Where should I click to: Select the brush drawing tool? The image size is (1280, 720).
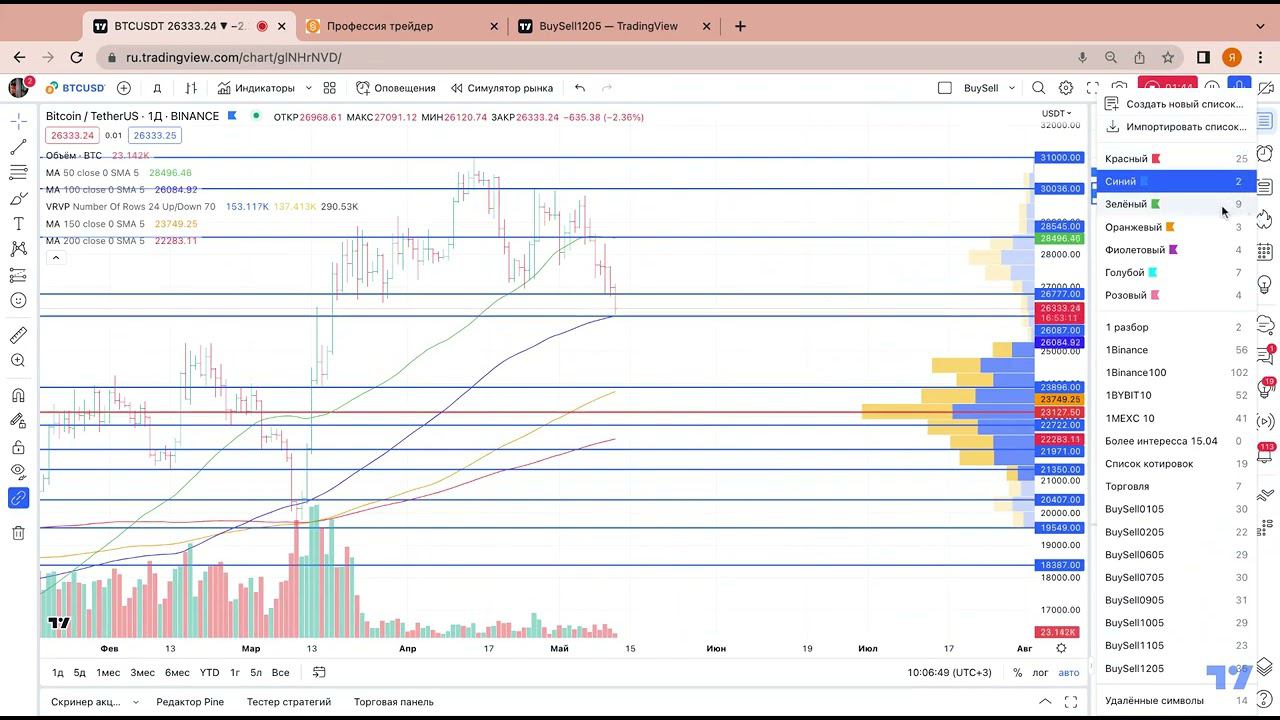(18, 198)
